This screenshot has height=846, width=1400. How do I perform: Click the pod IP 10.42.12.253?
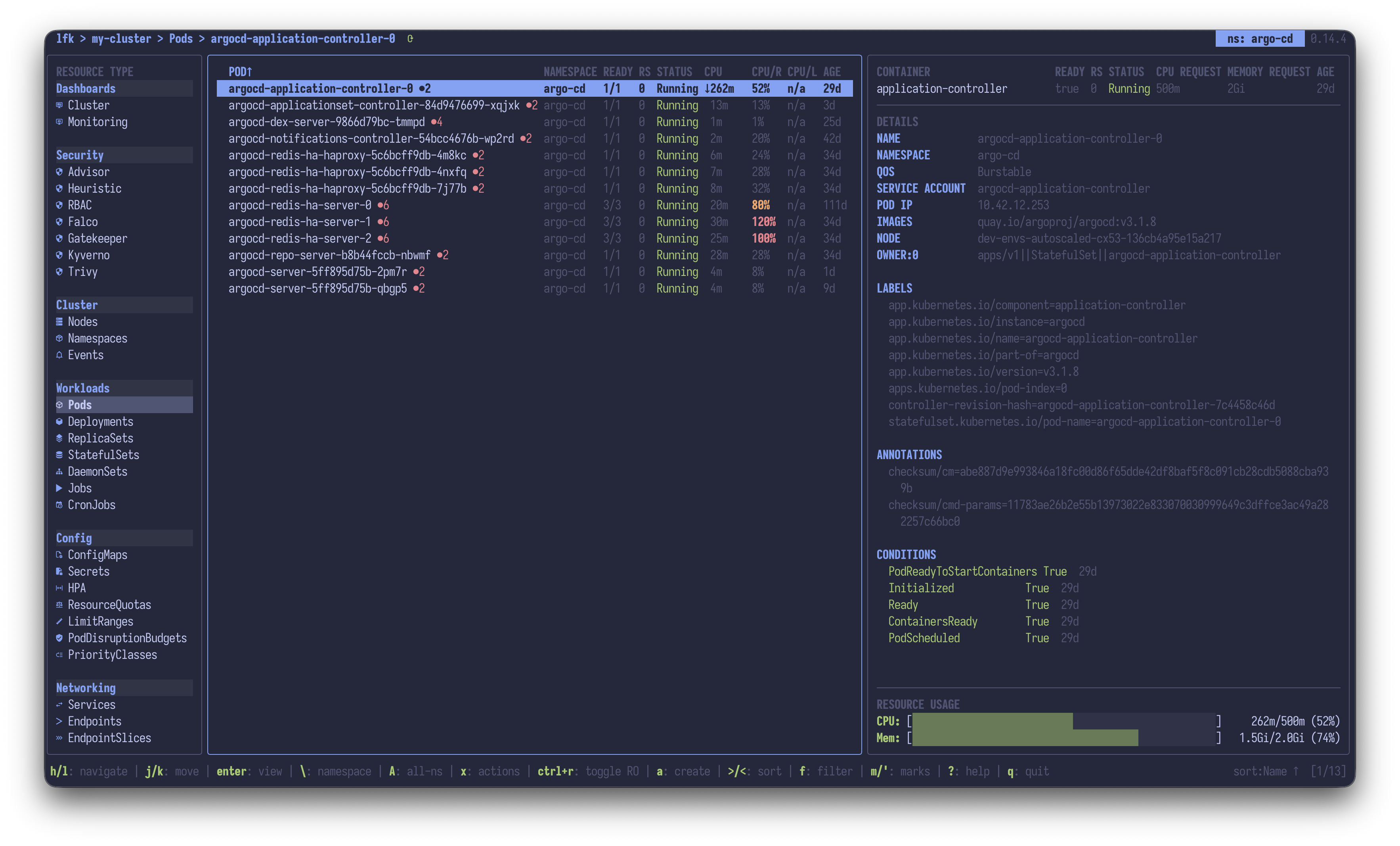coord(1013,205)
